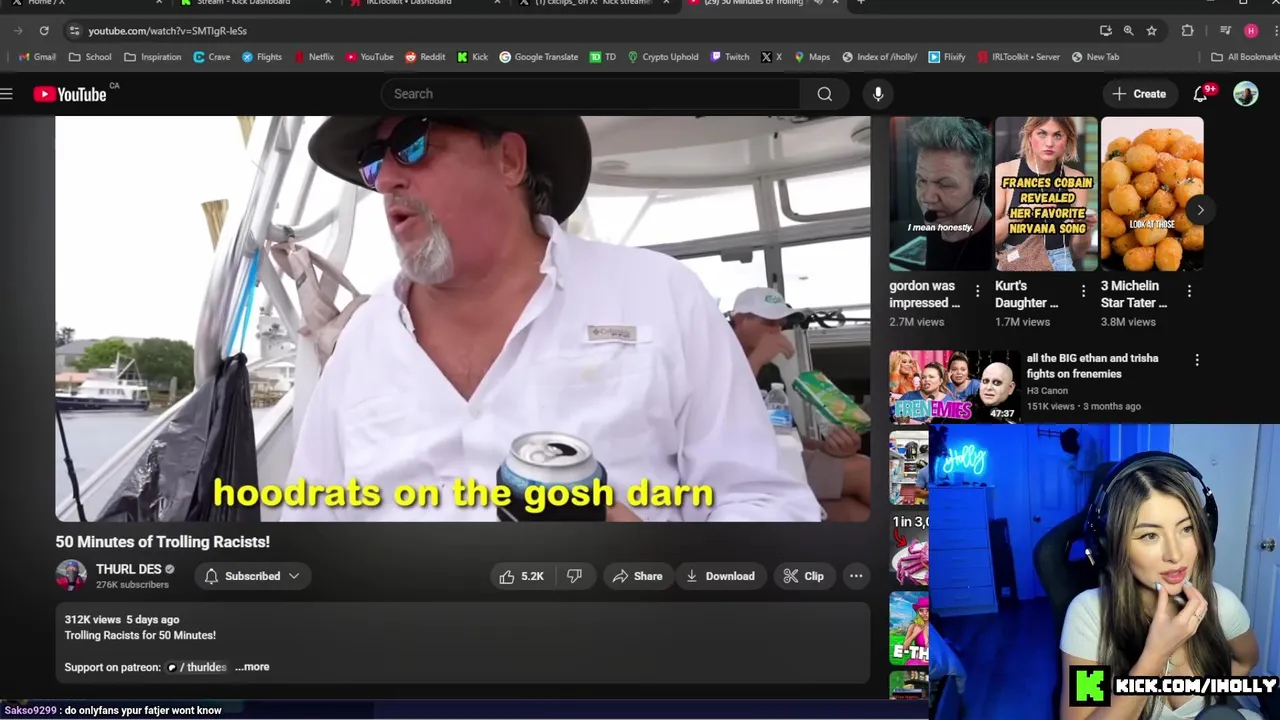
Task: Open a new browser tab with plus
Action: [x=860, y=3]
